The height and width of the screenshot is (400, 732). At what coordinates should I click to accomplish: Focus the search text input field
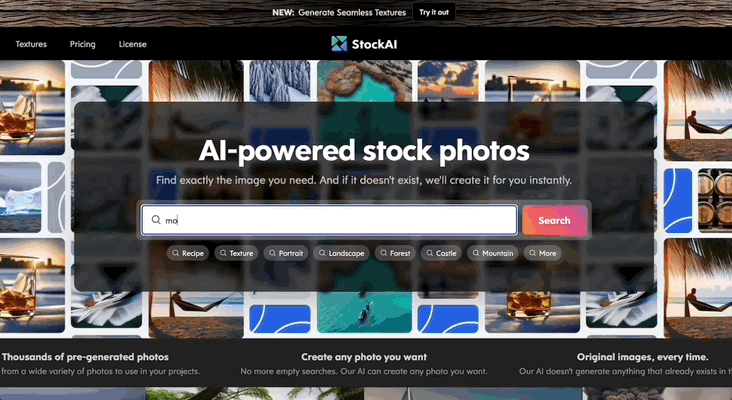[x=330, y=220]
